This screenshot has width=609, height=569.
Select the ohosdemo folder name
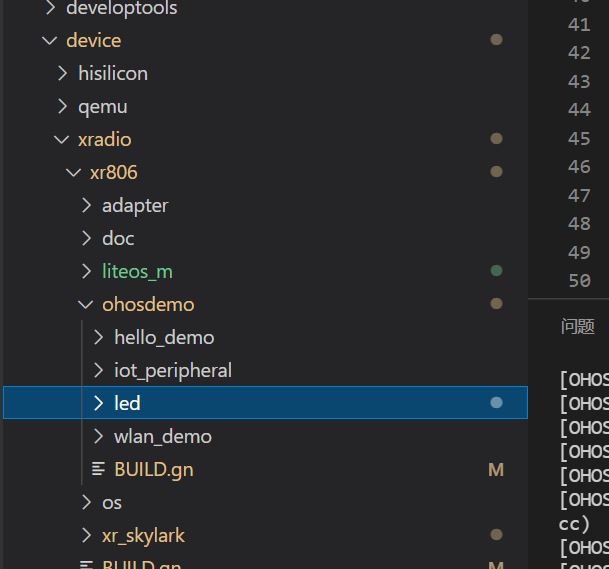tap(148, 305)
